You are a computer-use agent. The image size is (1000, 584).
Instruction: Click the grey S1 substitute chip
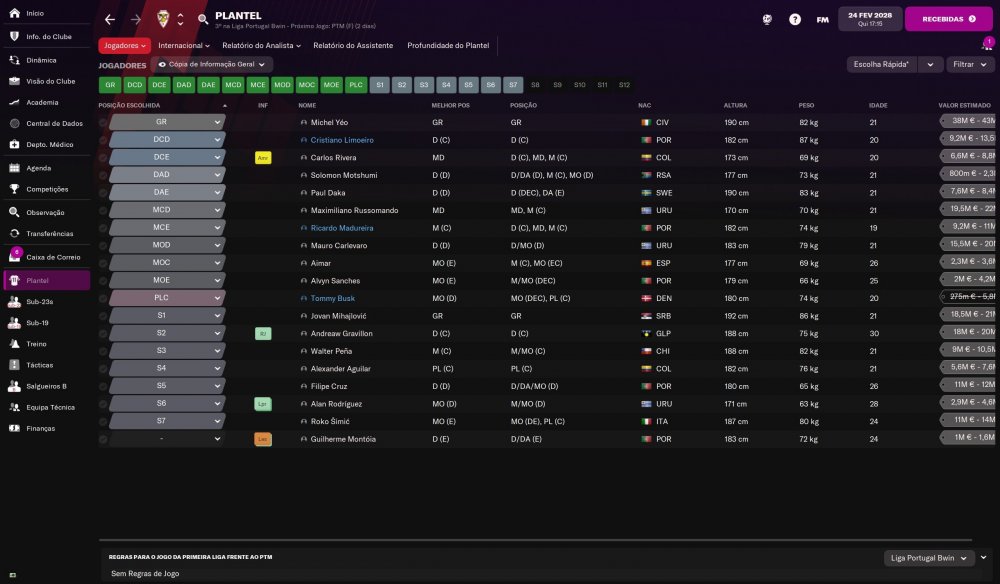(379, 85)
